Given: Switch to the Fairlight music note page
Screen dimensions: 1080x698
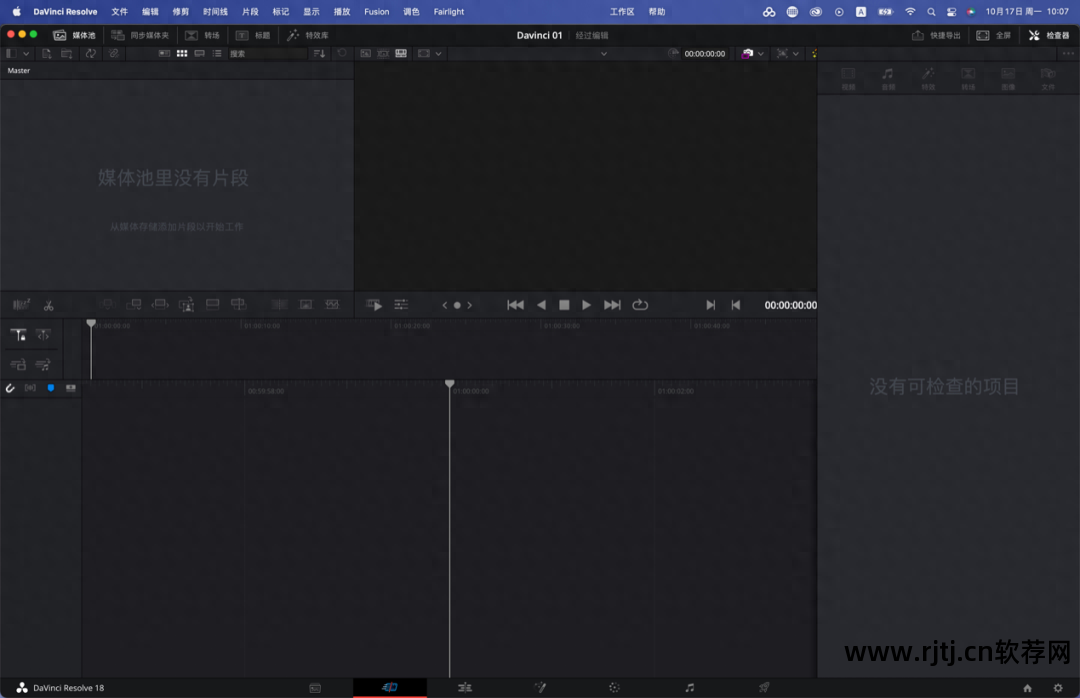Looking at the screenshot, I should point(689,688).
